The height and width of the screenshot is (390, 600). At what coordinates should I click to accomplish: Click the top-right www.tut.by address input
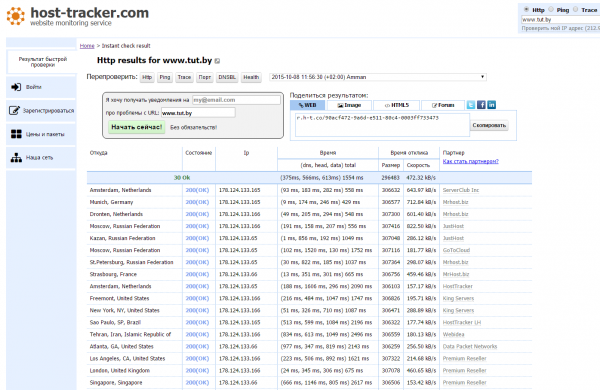click(560, 20)
